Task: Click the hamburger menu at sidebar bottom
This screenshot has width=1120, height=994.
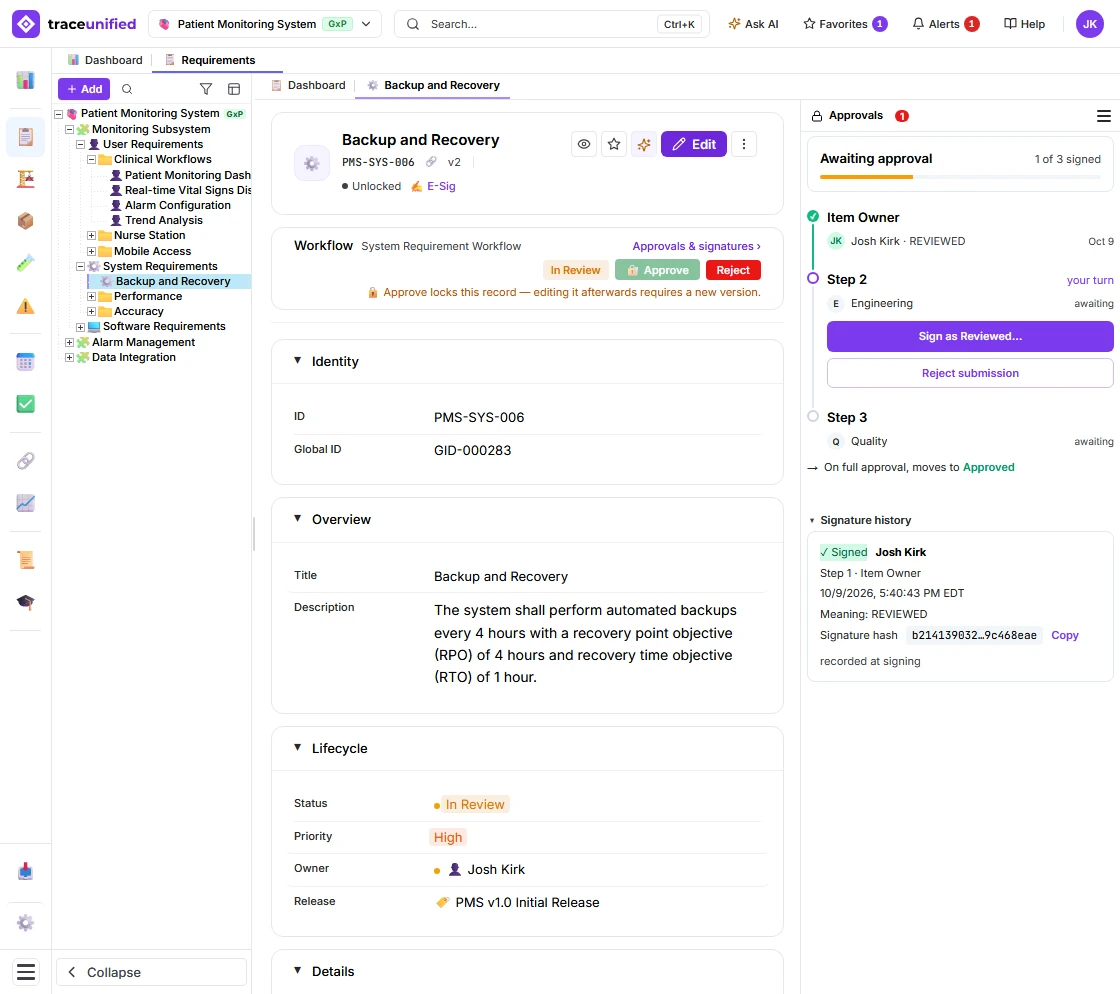Action: [26, 972]
